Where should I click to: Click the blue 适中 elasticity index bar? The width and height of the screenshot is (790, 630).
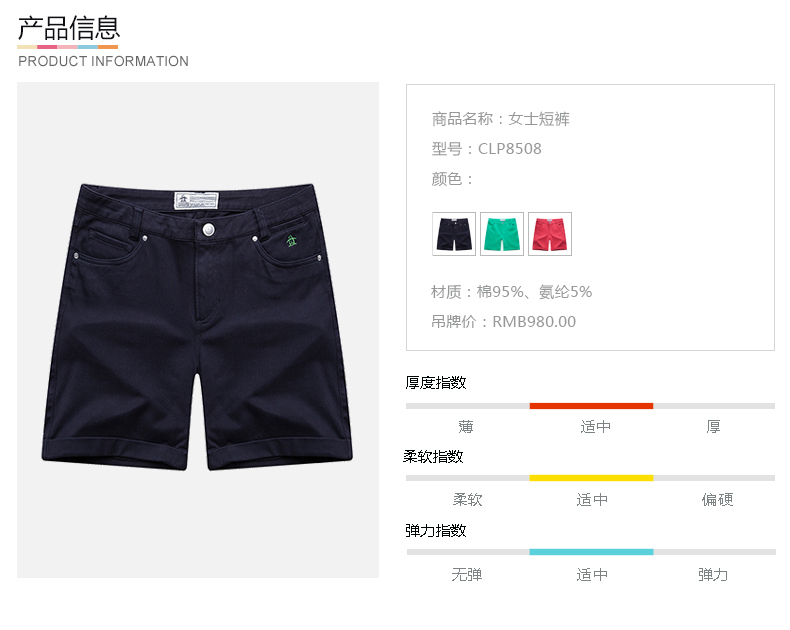pyautogui.click(x=591, y=552)
